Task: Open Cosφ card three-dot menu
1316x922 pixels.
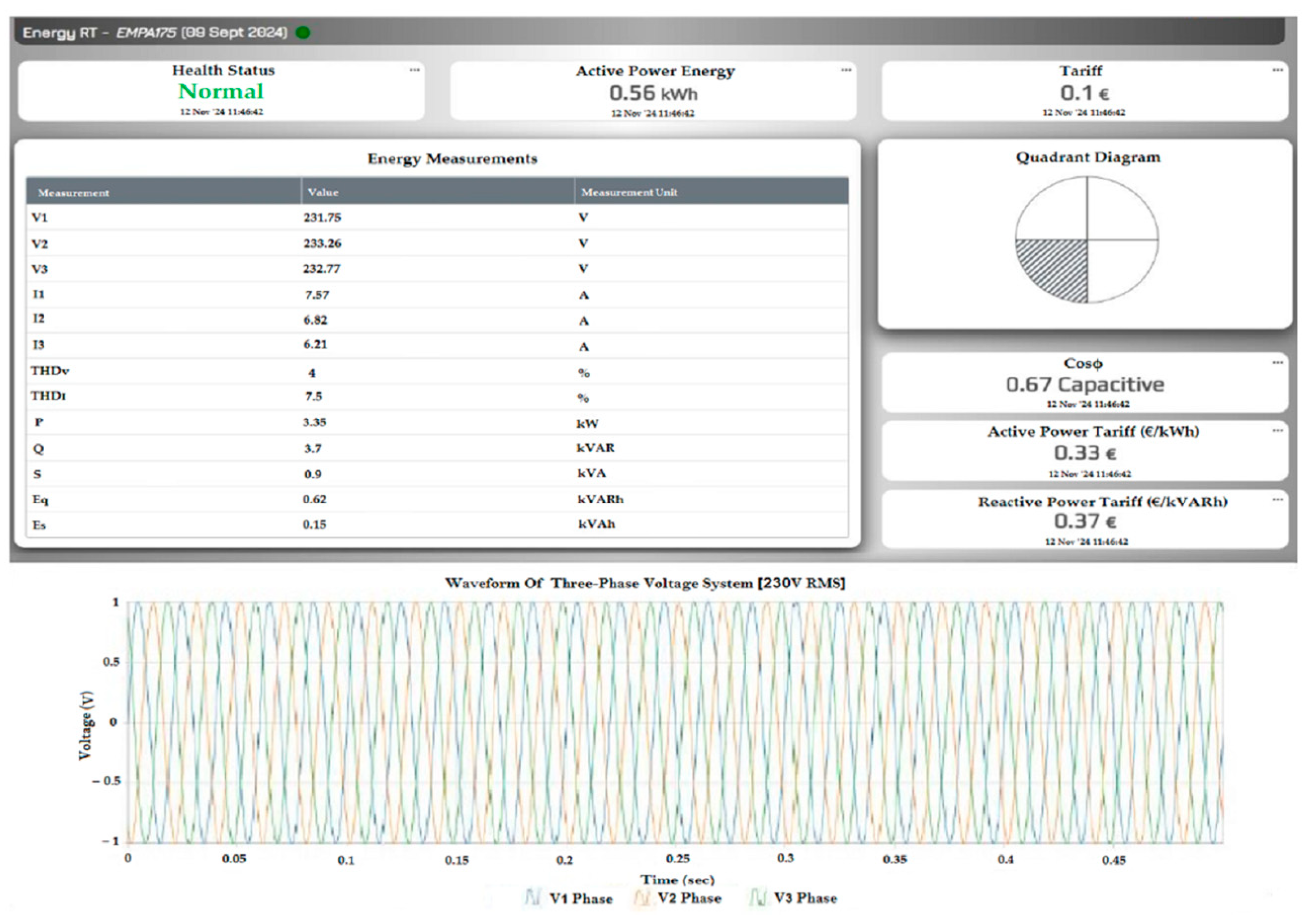Action: coord(1277,363)
